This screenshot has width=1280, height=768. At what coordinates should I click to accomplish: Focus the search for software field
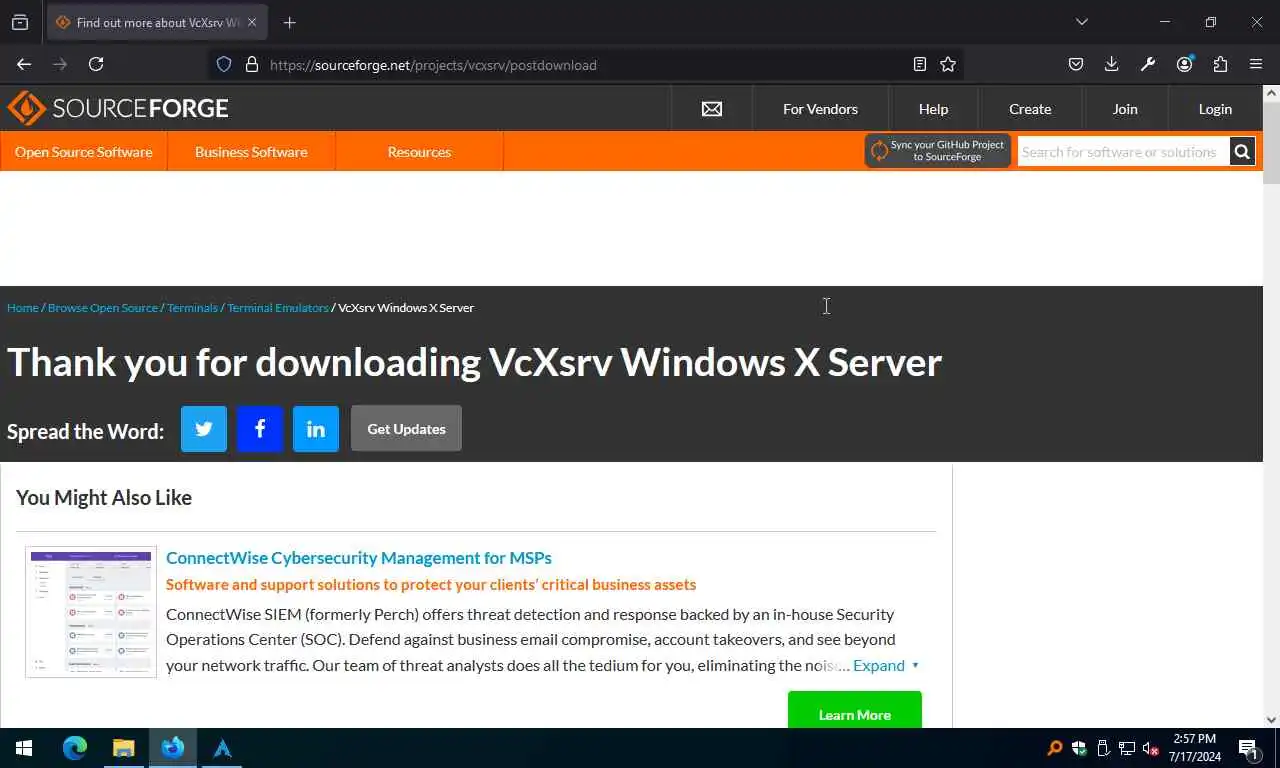point(1123,152)
